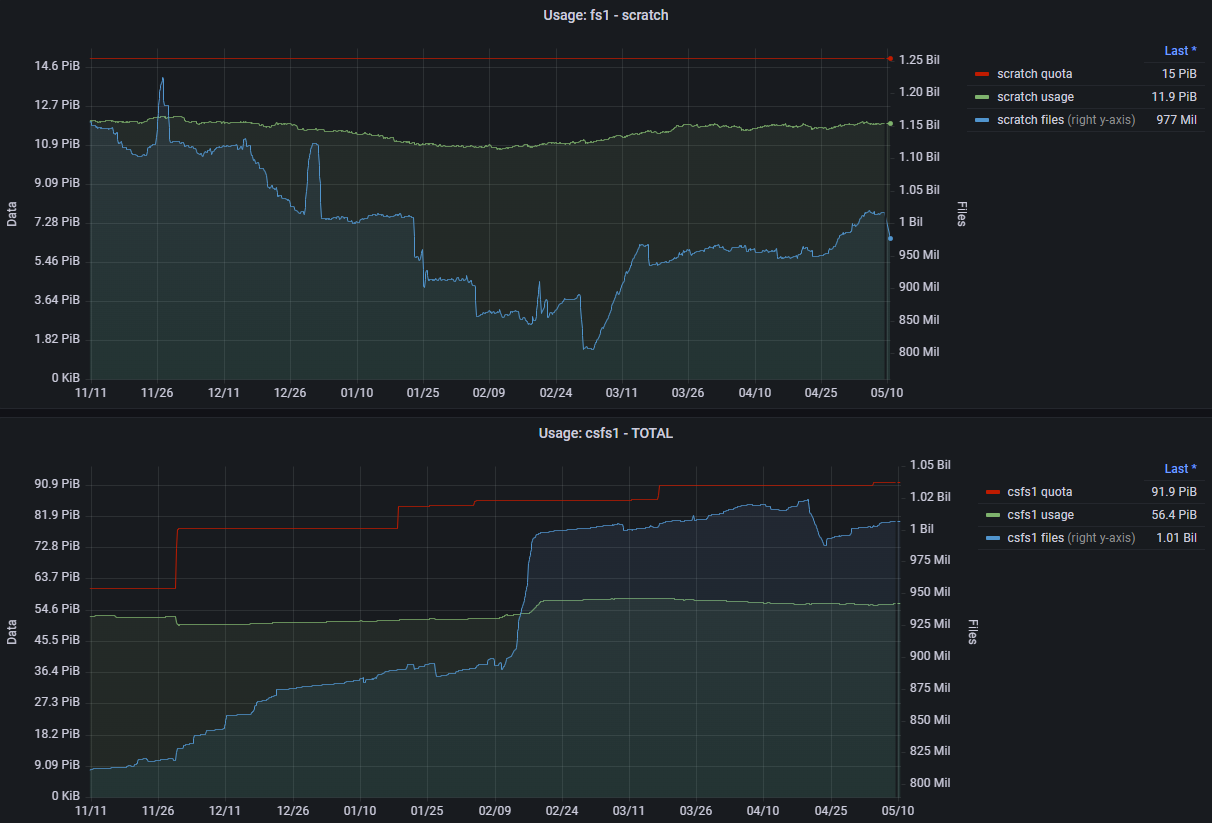Click the blue endpoint dot on scratch files line
Screen dimensions: 1212x823
(x=890, y=238)
